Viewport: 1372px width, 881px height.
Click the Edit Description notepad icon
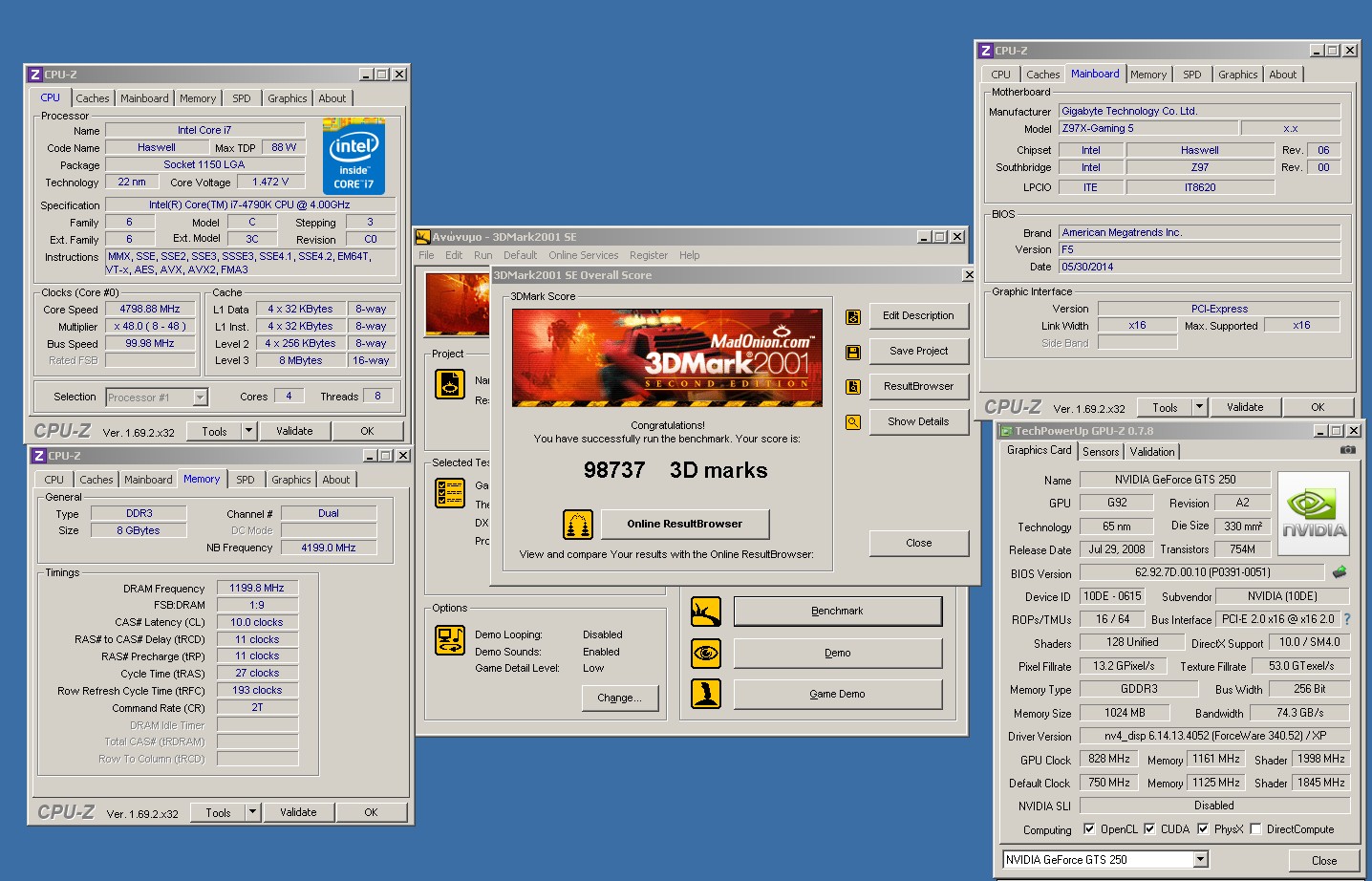pos(853,317)
